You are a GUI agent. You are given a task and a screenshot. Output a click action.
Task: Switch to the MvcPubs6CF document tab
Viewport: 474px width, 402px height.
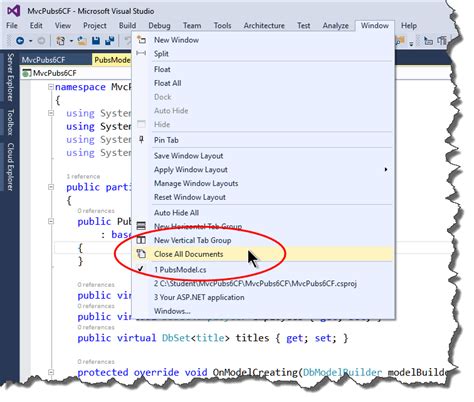click(x=55, y=60)
